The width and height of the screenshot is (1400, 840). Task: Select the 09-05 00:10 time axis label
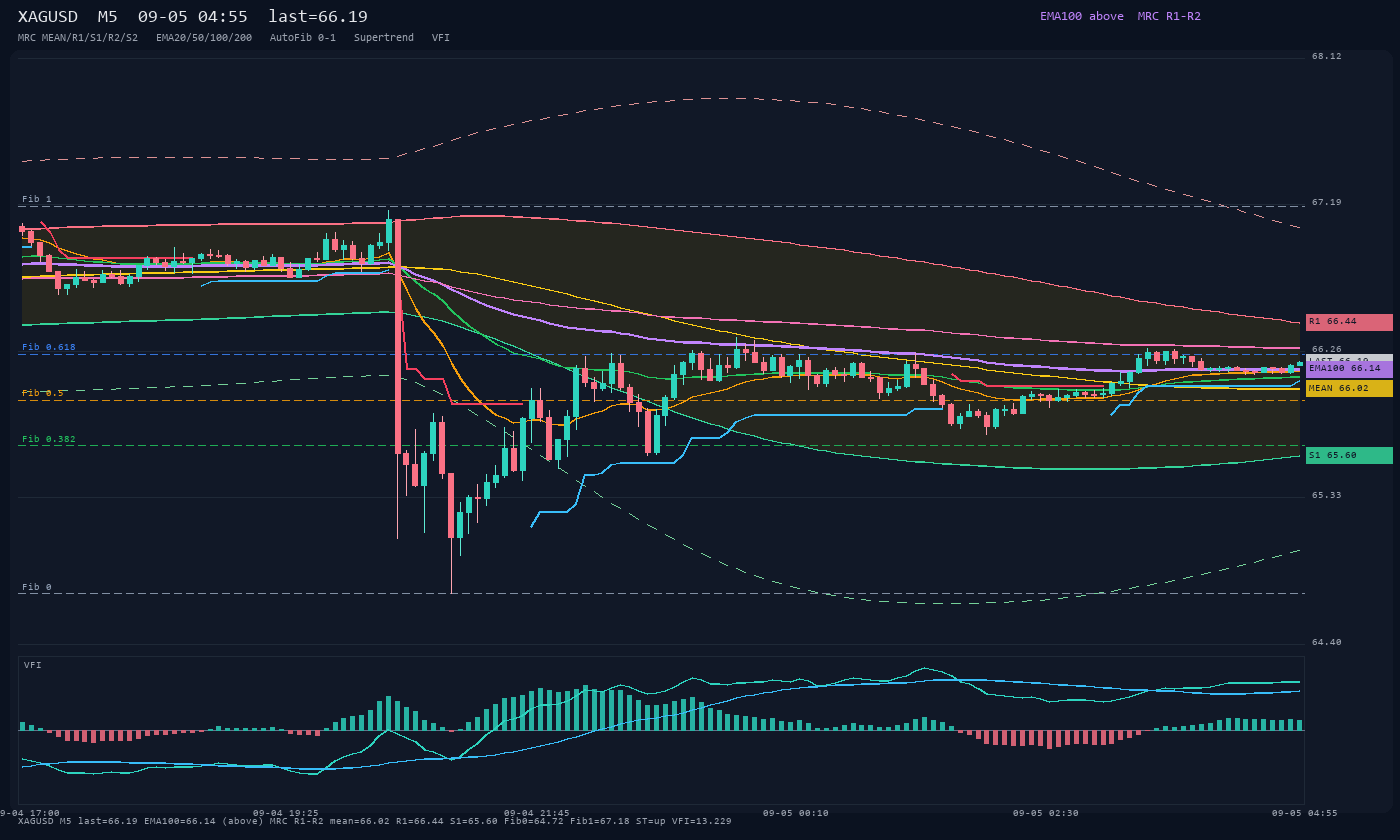796,813
